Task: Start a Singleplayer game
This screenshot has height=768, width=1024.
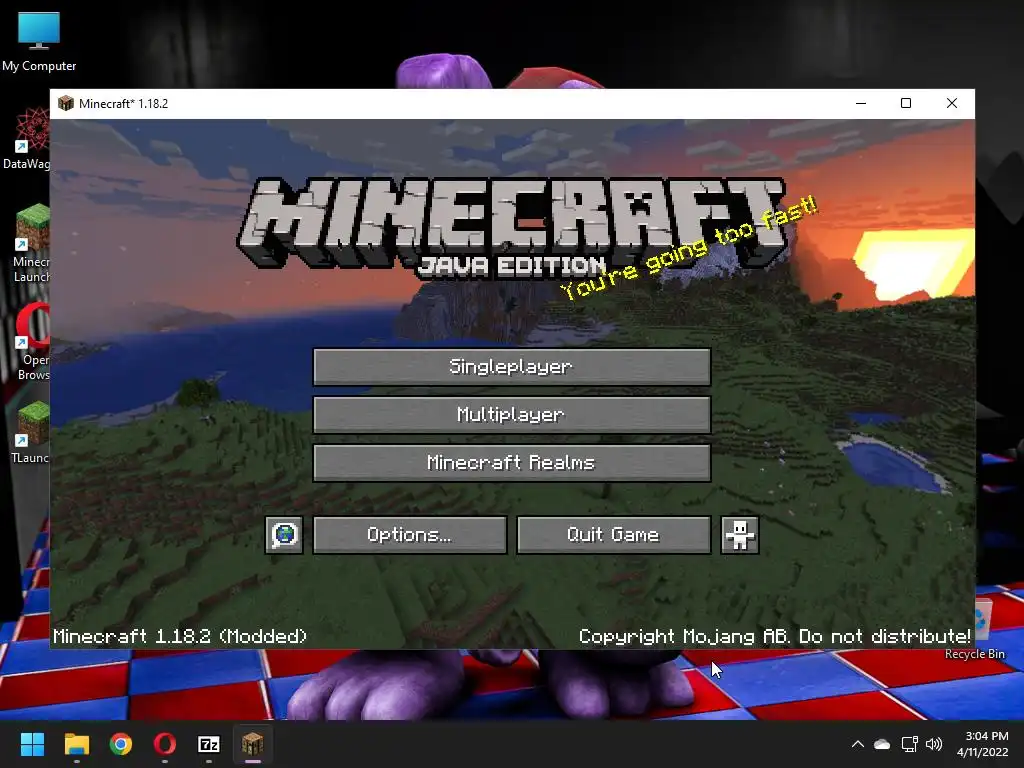Action: pyautogui.click(x=511, y=366)
